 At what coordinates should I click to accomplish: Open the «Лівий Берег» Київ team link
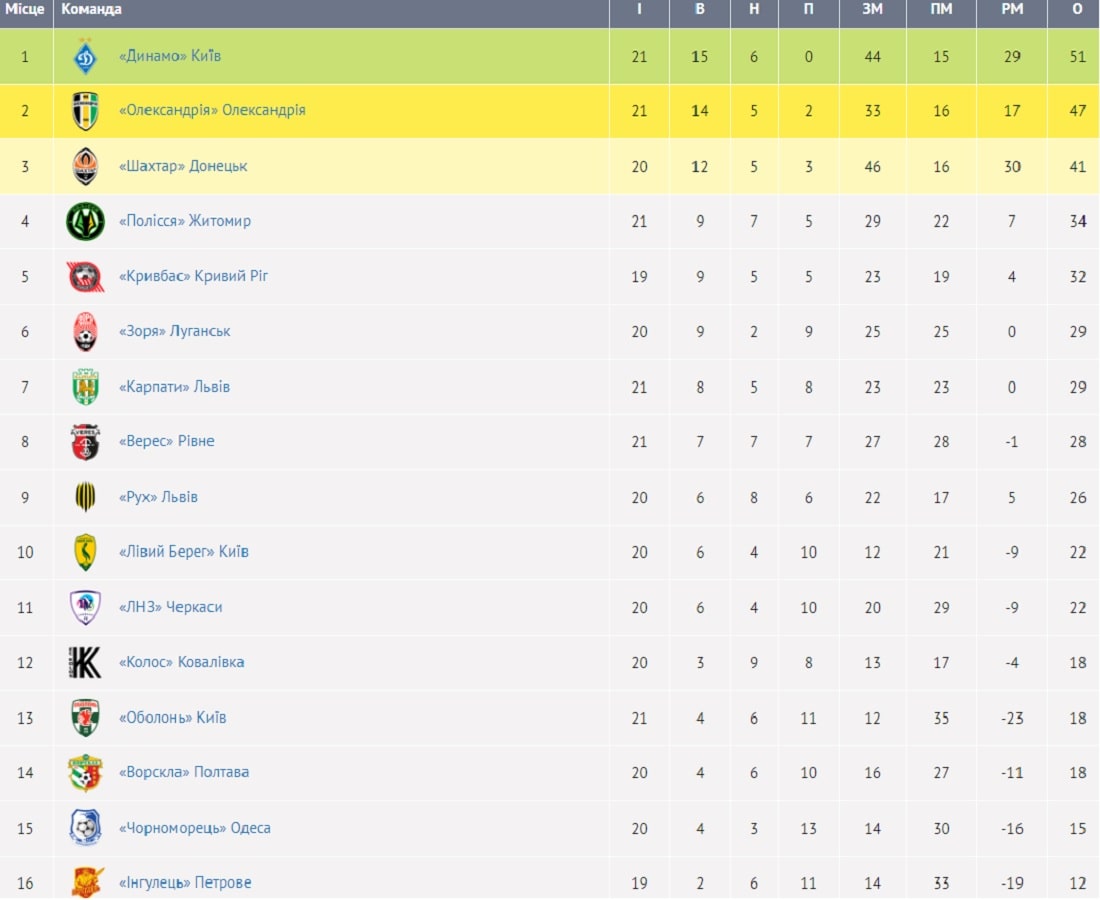point(184,551)
